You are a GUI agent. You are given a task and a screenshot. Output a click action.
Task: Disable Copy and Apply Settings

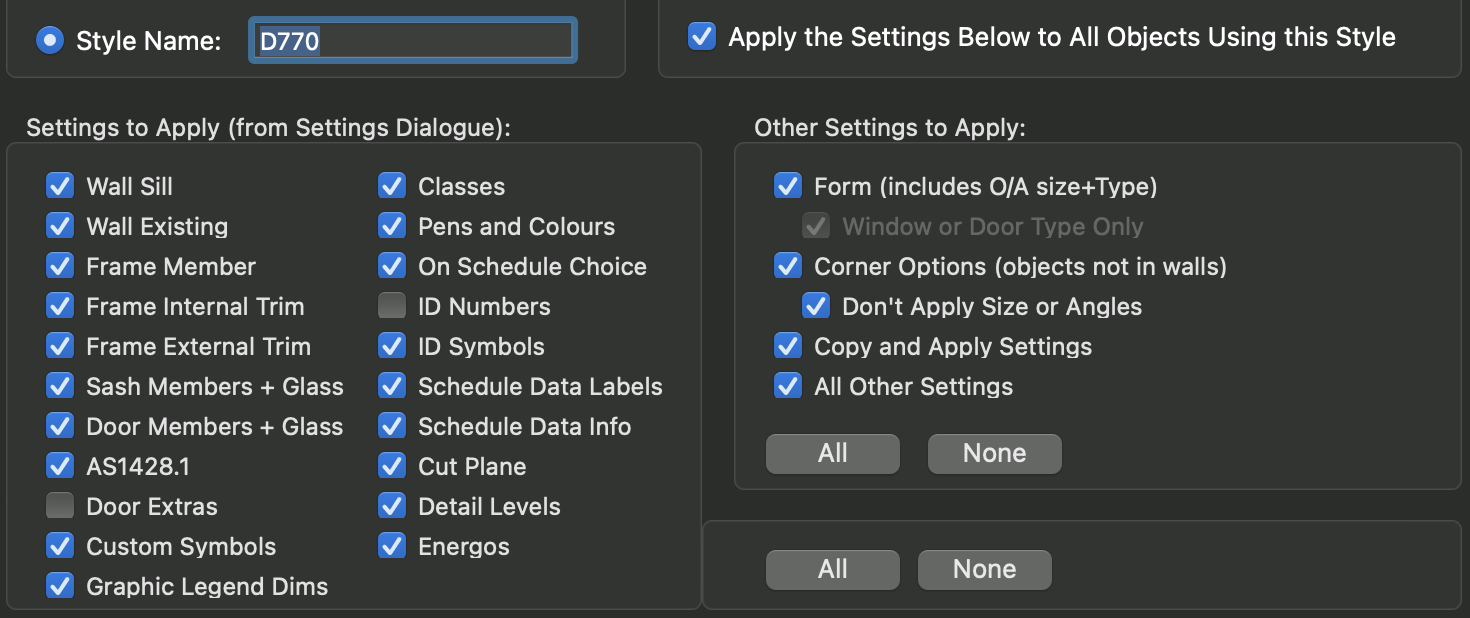click(788, 347)
